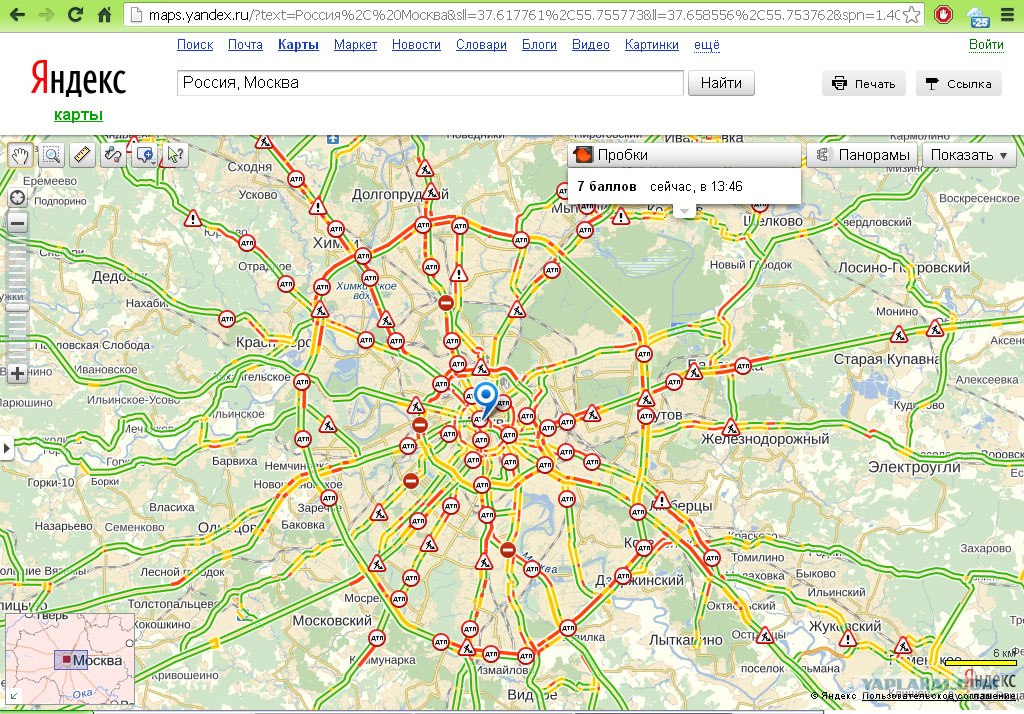Zoom out with the minus button
Screen dimensions: 1024x714
point(18,223)
